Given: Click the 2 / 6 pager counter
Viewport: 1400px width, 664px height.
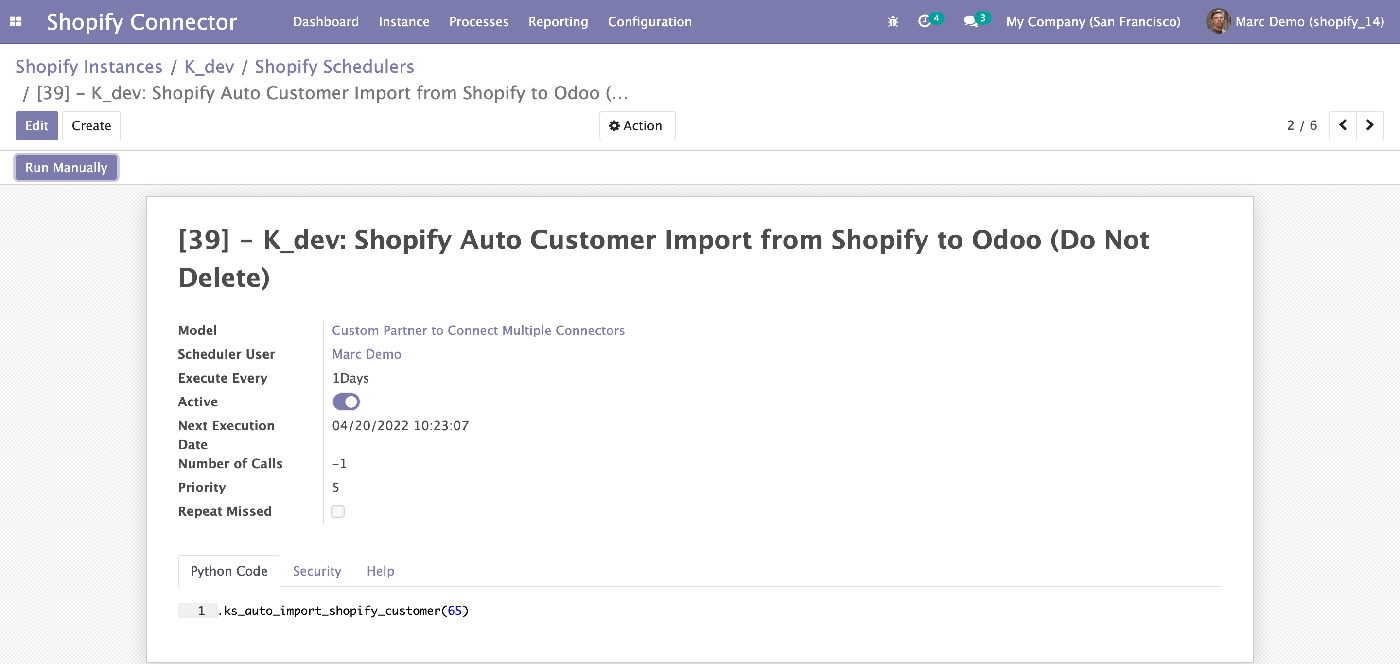Looking at the screenshot, I should (x=1302, y=126).
